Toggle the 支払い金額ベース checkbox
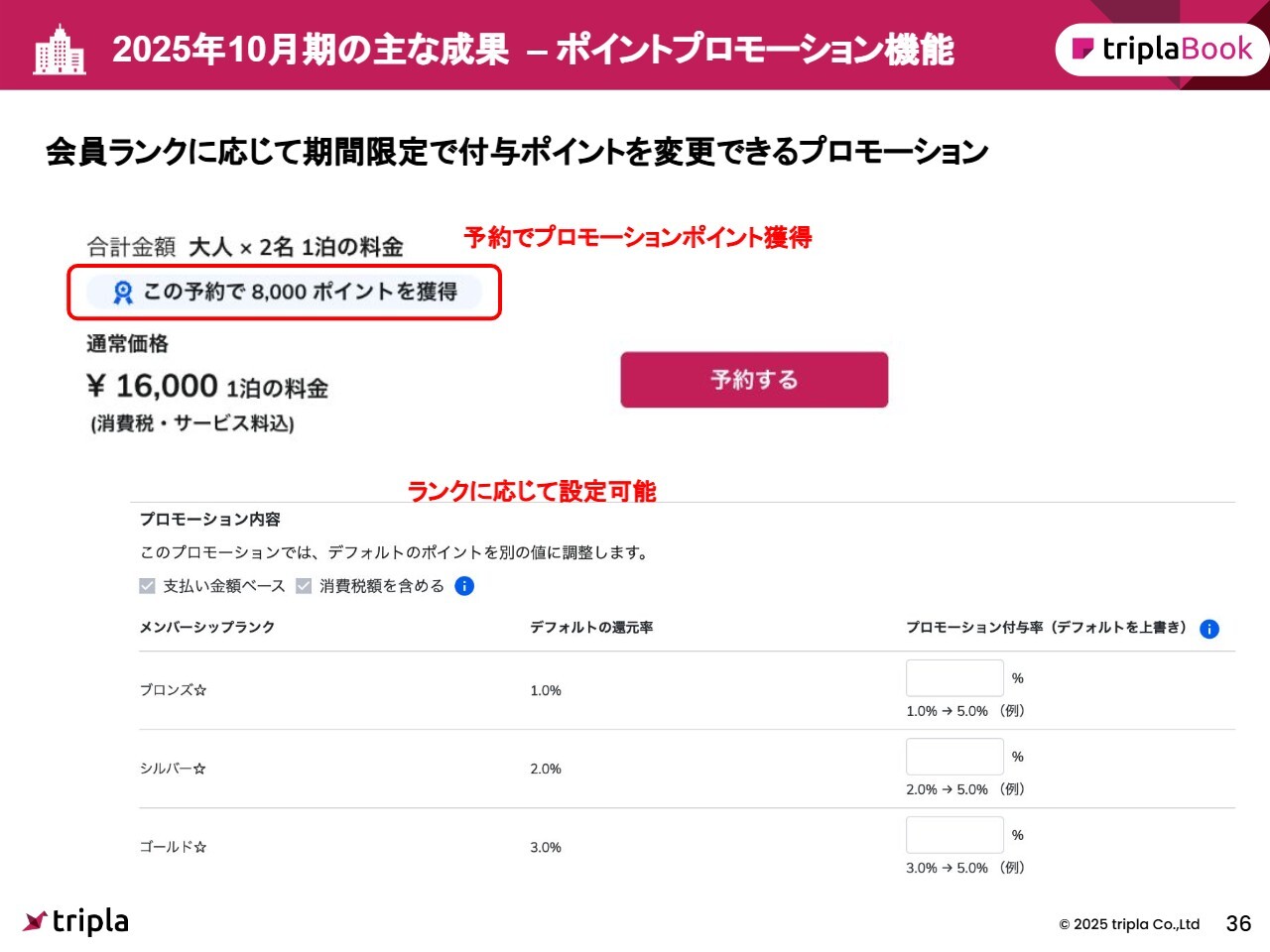The image size is (1270, 952). (x=148, y=586)
